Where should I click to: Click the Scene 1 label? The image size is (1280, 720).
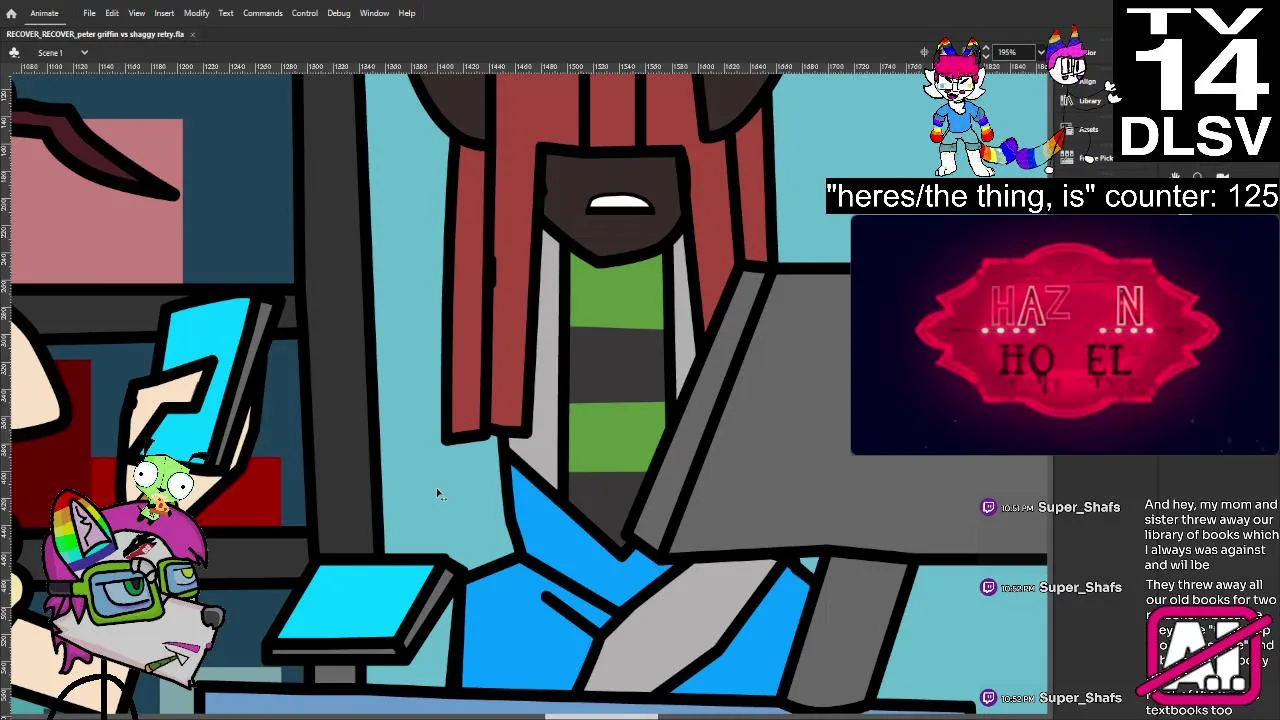click(51, 52)
